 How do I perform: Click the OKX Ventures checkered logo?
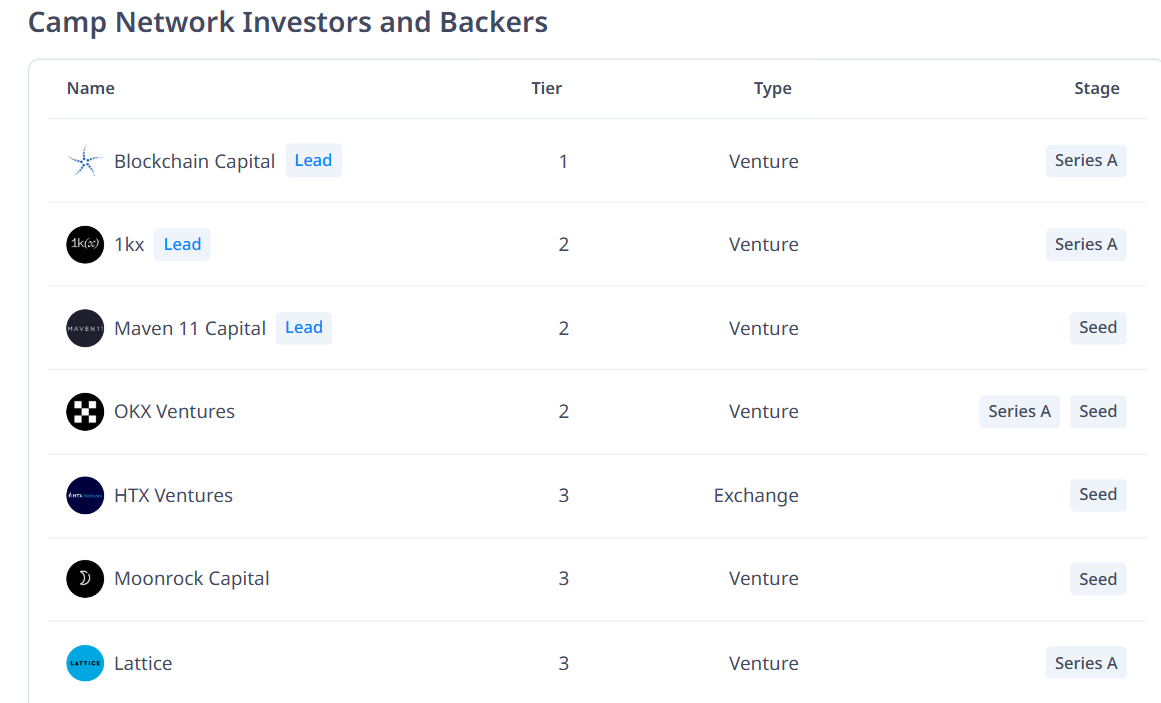(x=85, y=412)
